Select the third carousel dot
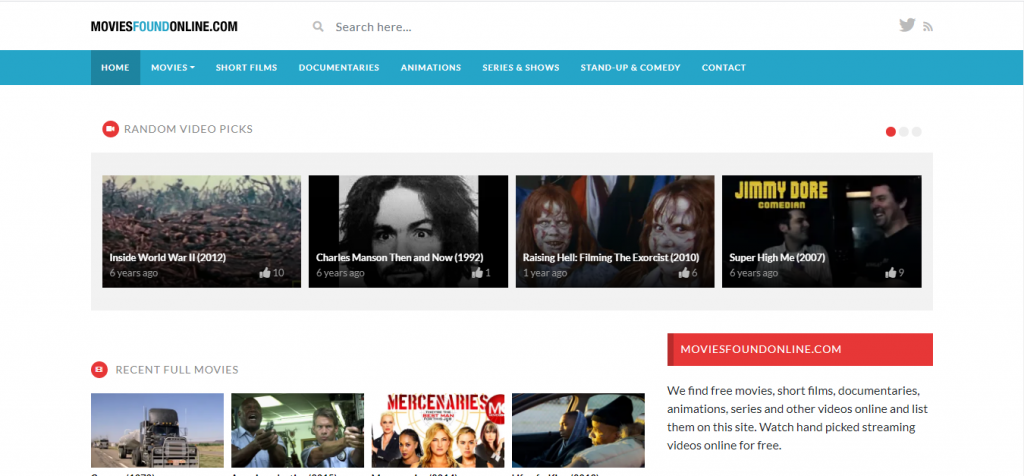Image resolution: width=1024 pixels, height=476 pixels. point(916,132)
